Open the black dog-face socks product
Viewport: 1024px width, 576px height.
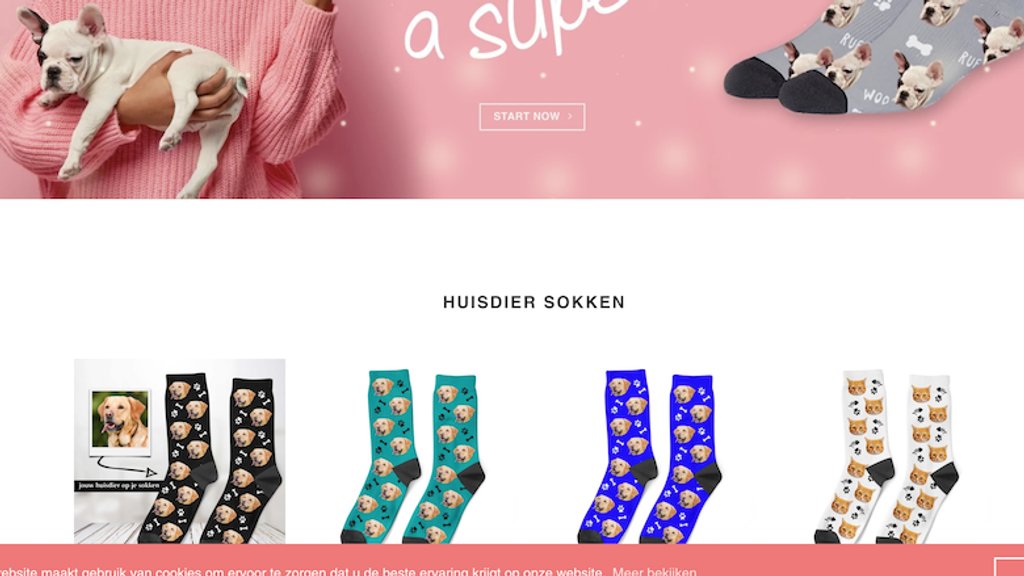(180, 451)
